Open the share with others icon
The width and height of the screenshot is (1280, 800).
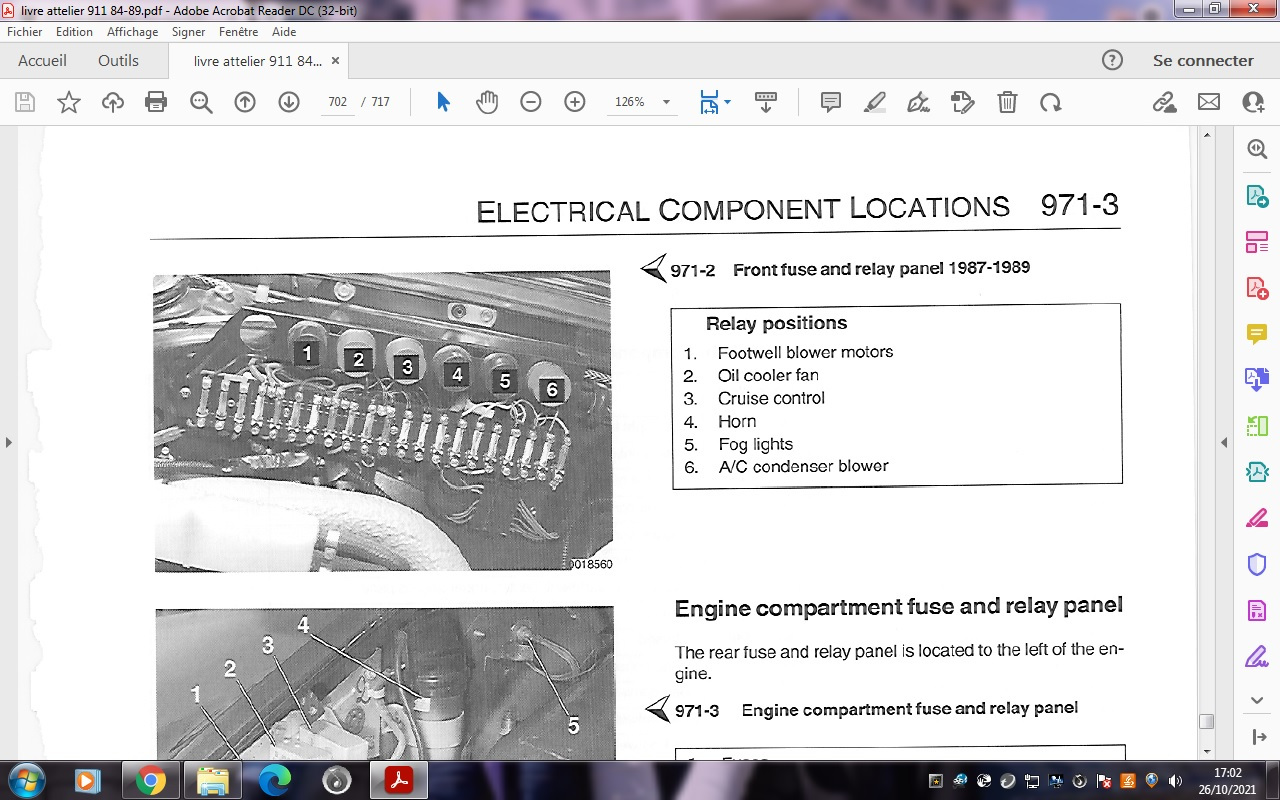pyautogui.click(x=1253, y=102)
